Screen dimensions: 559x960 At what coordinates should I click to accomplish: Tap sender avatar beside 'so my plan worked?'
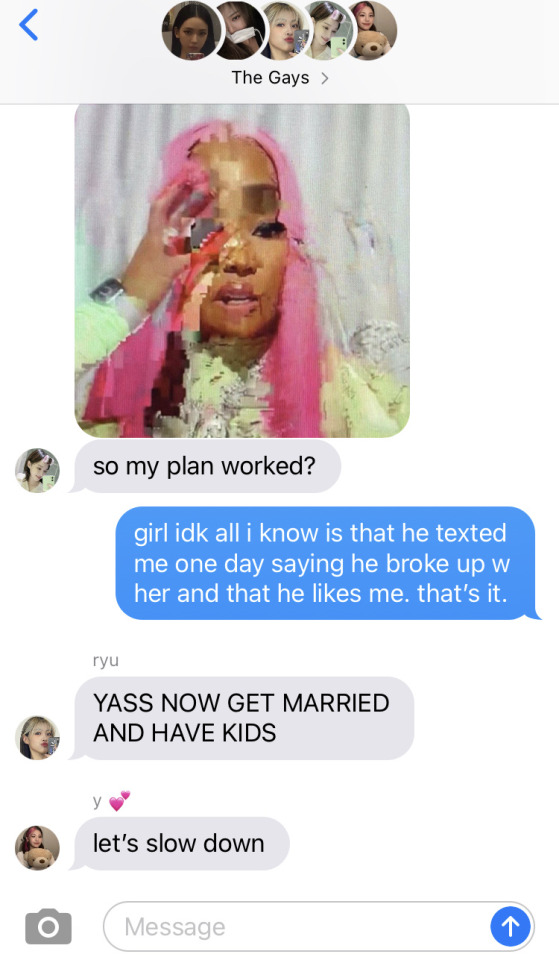[37, 470]
